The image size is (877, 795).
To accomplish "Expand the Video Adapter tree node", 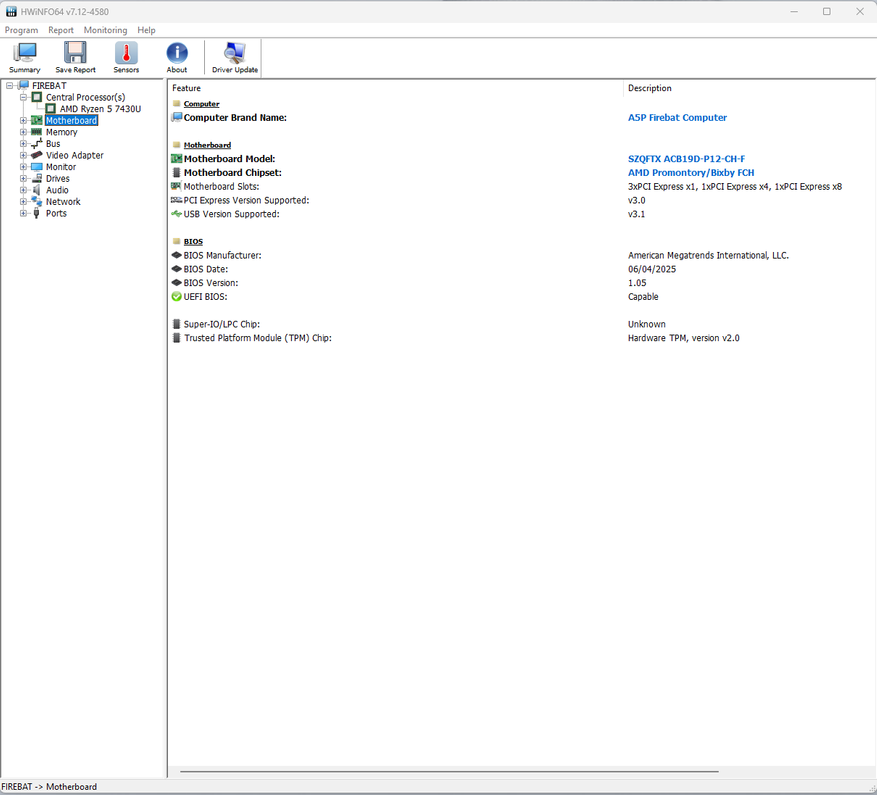I will (23, 156).
